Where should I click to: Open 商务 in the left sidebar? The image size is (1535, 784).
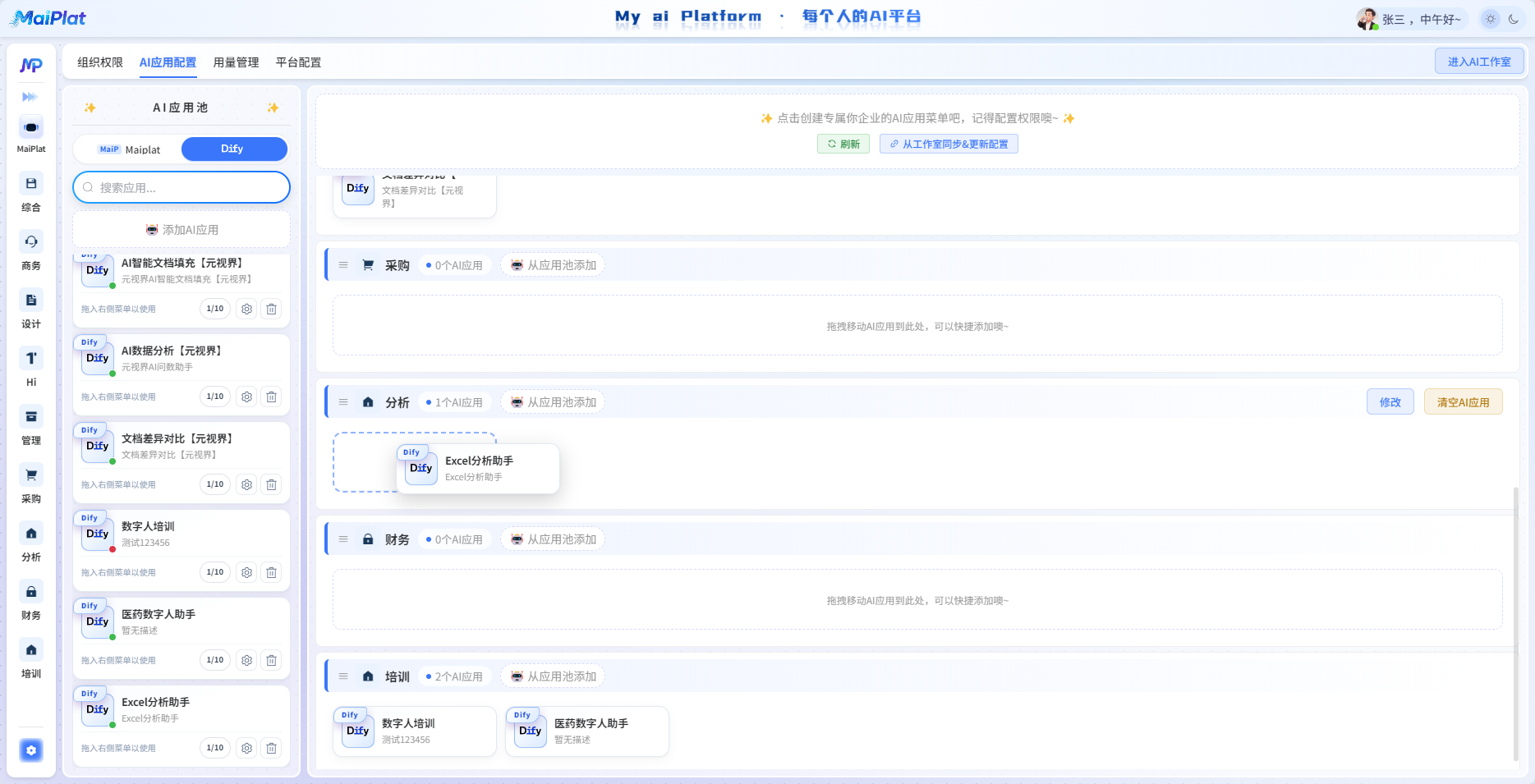pyautogui.click(x=31, y=251)
